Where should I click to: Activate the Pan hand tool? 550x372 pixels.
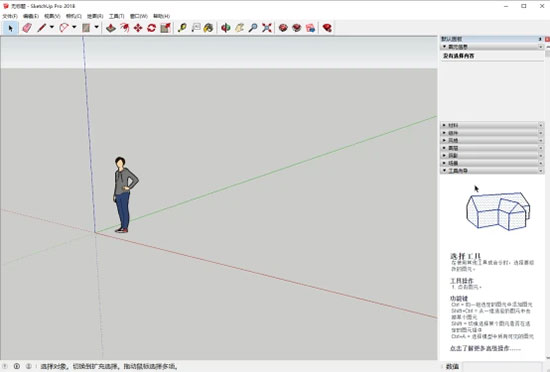coord(239,28)
